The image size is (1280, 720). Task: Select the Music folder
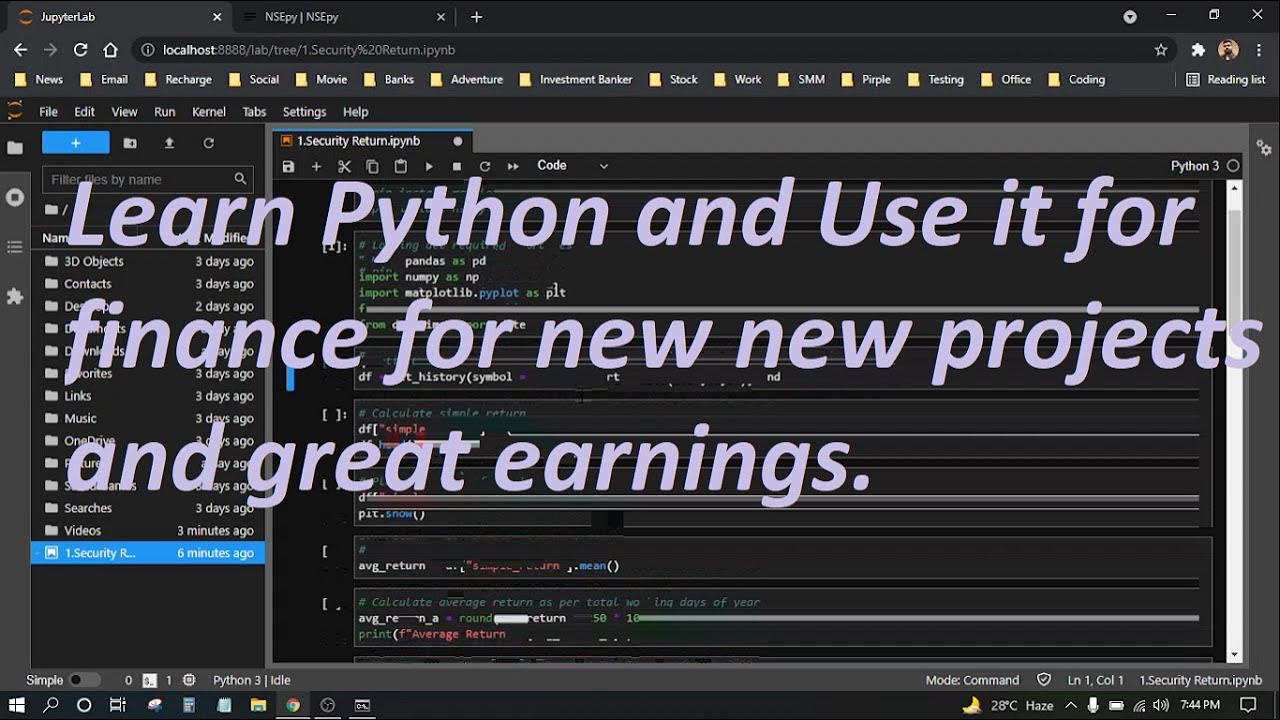pos(148,418)
